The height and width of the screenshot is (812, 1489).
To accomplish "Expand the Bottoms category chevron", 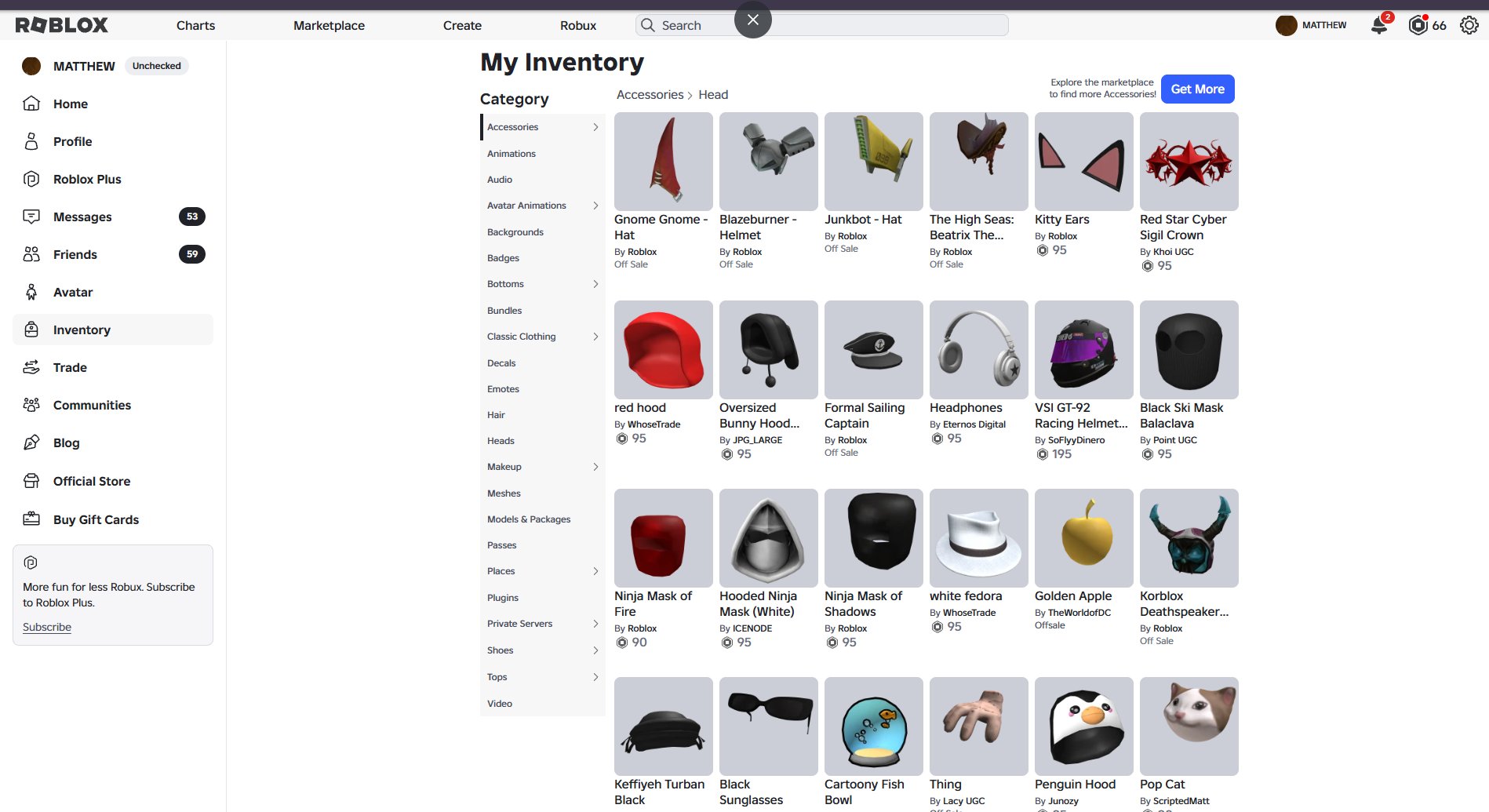I will [x=595, y=284].
